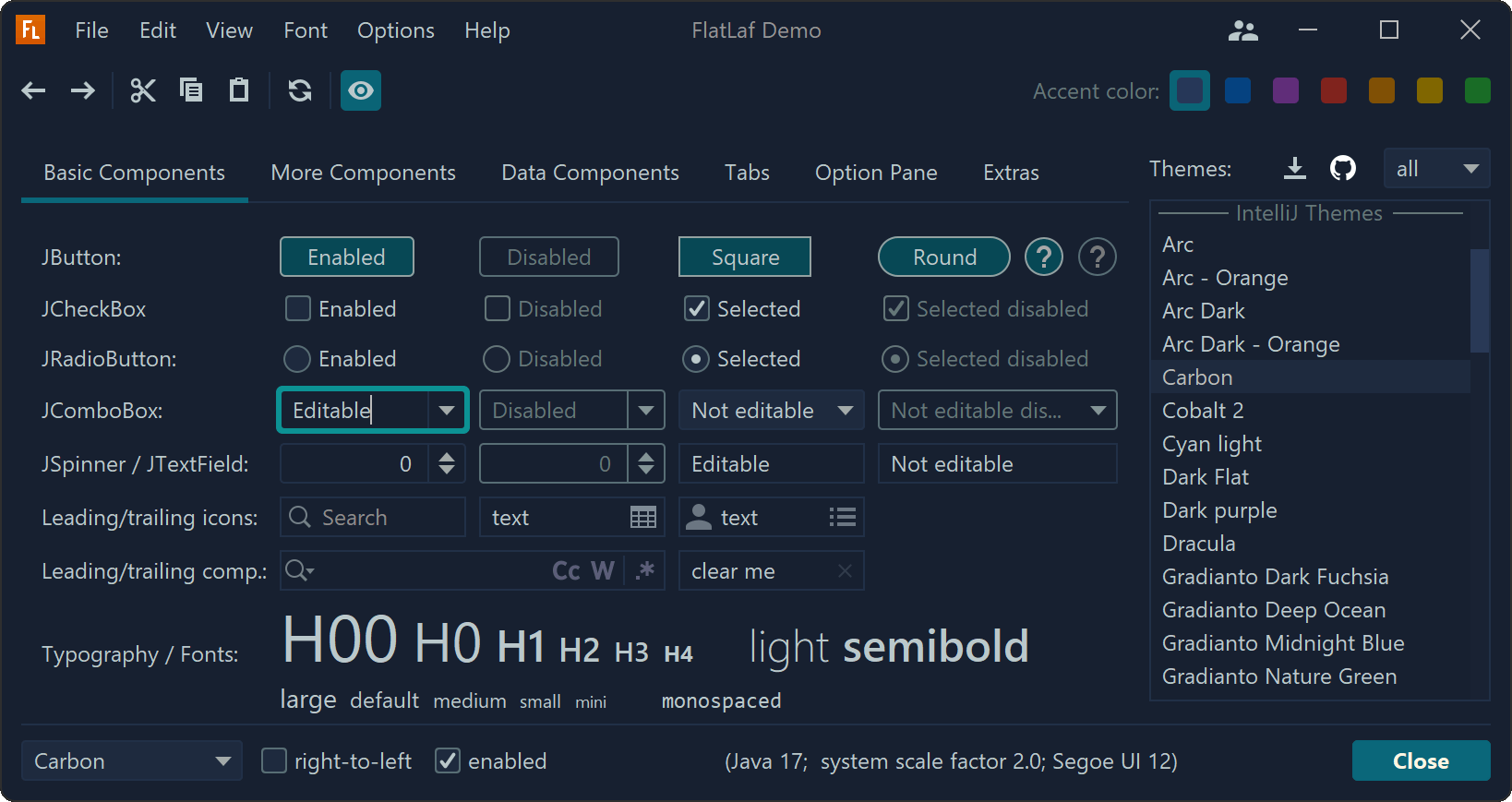Click the Copy icon in toolbar
The width and height of the screenshot is (1512, 802).
(x=191, y=90)
